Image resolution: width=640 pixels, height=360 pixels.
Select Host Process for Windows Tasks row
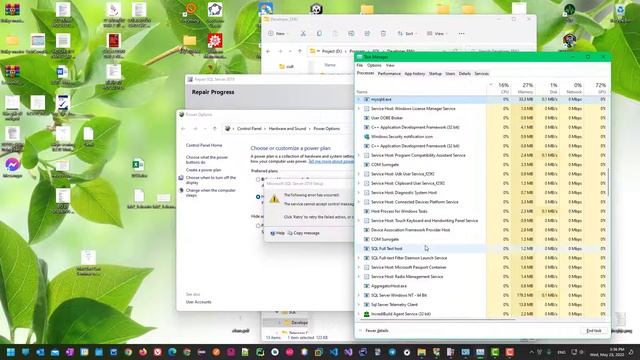[420, 211]
